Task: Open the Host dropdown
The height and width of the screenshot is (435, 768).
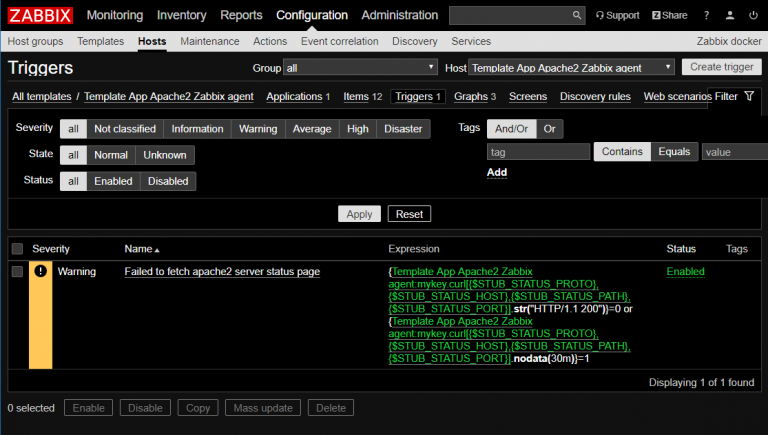Action: (571, 68)
